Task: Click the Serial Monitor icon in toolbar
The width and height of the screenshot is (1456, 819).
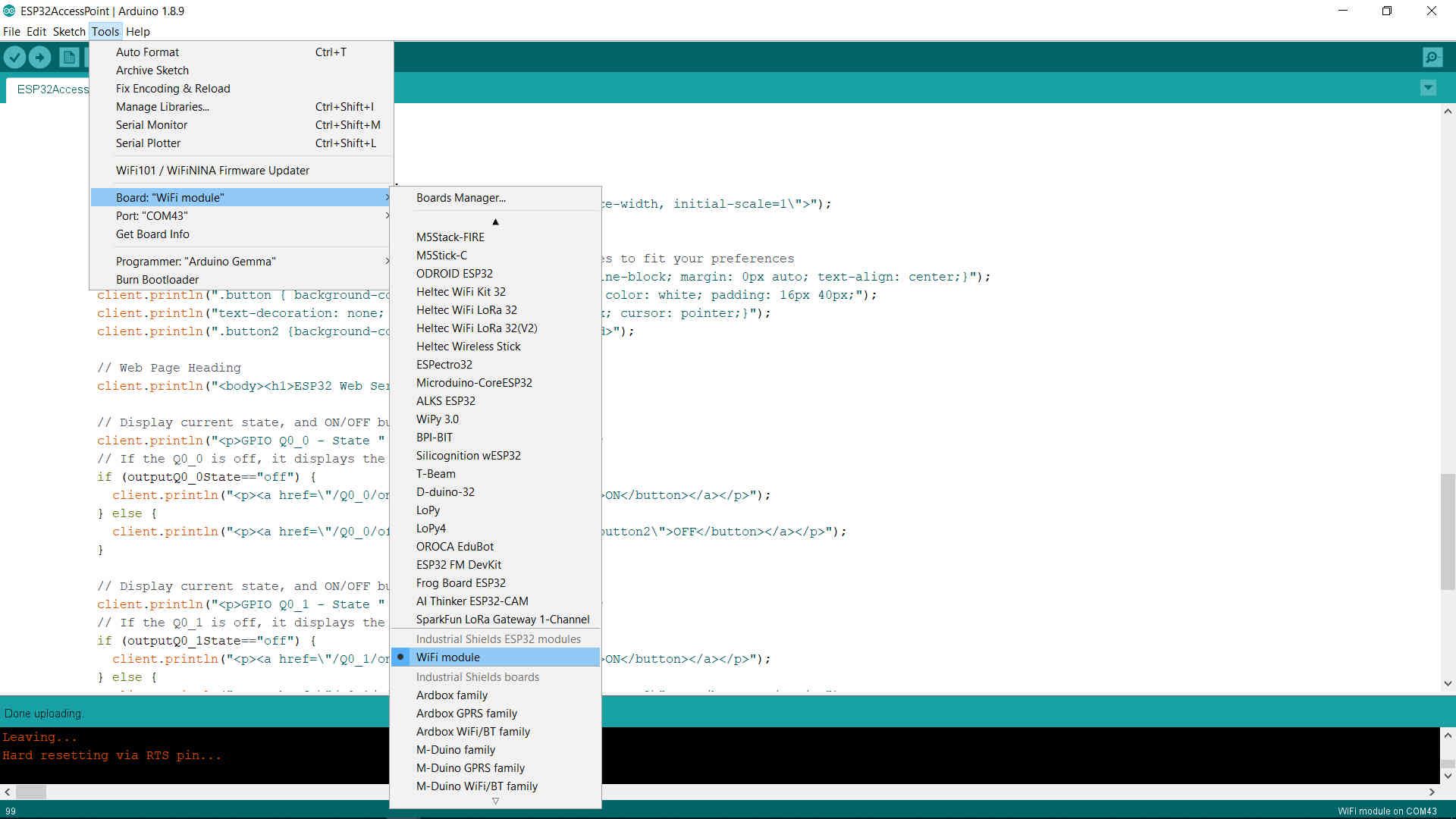Action: pos(1432,57)
